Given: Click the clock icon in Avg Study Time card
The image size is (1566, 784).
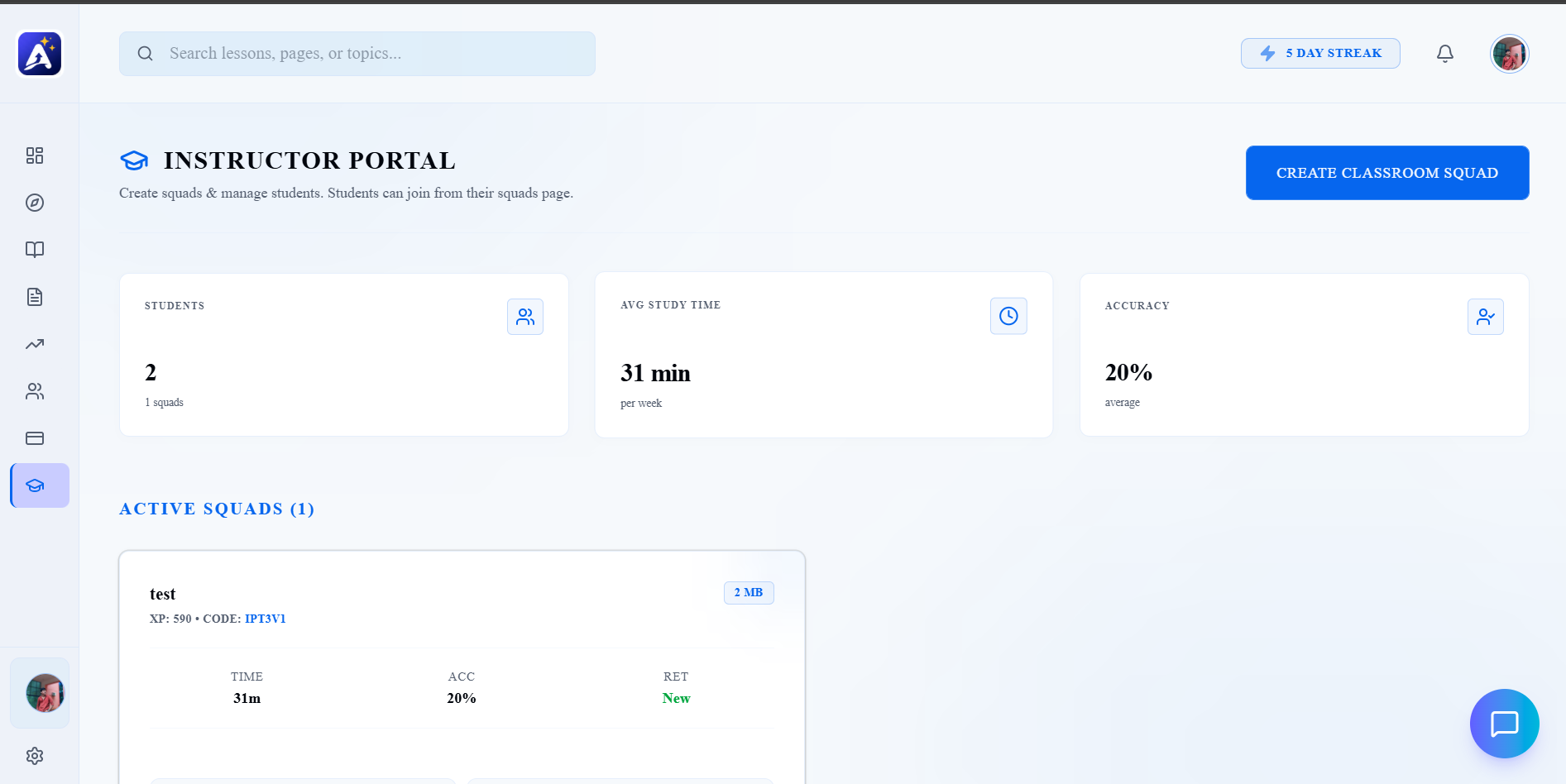Looking at the screenshot, I should click(1008, 316).
